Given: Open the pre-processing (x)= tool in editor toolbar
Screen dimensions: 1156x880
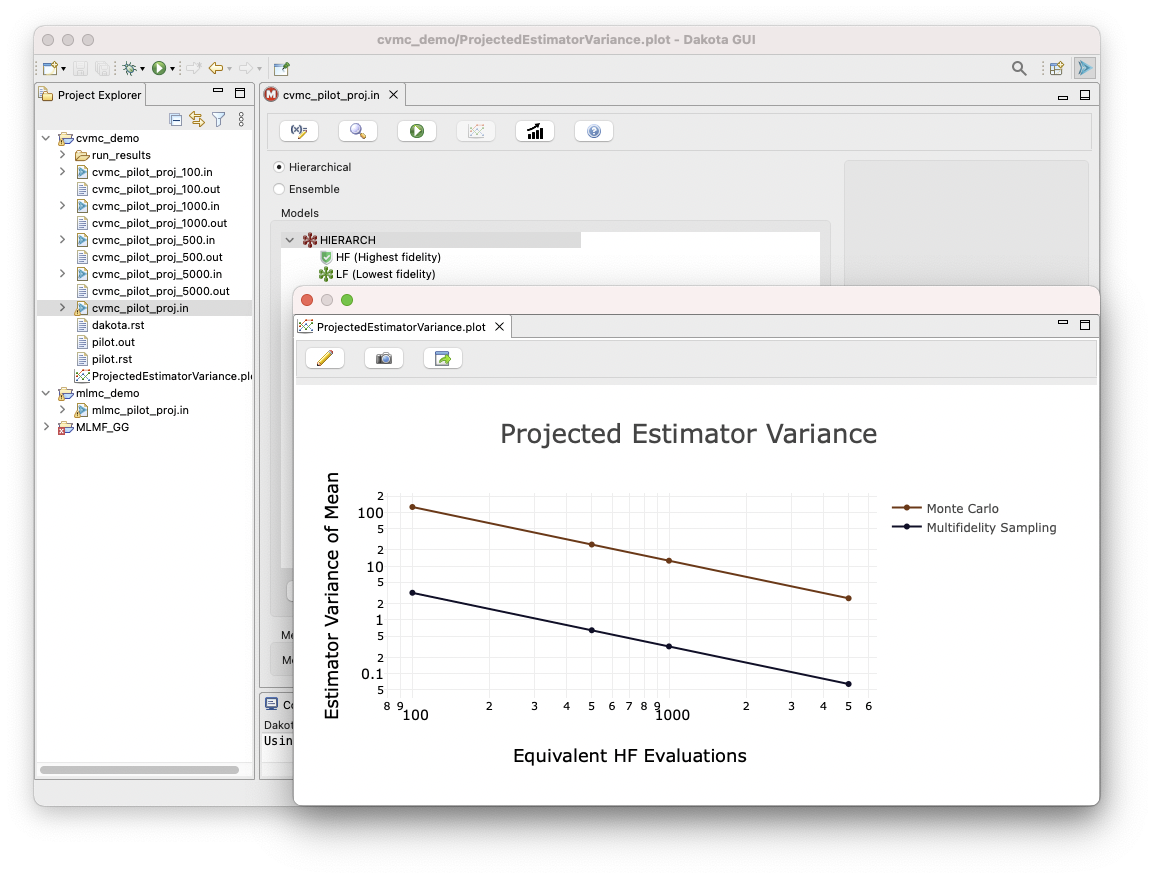Looking at the screenshot, I should coord(297,131).
